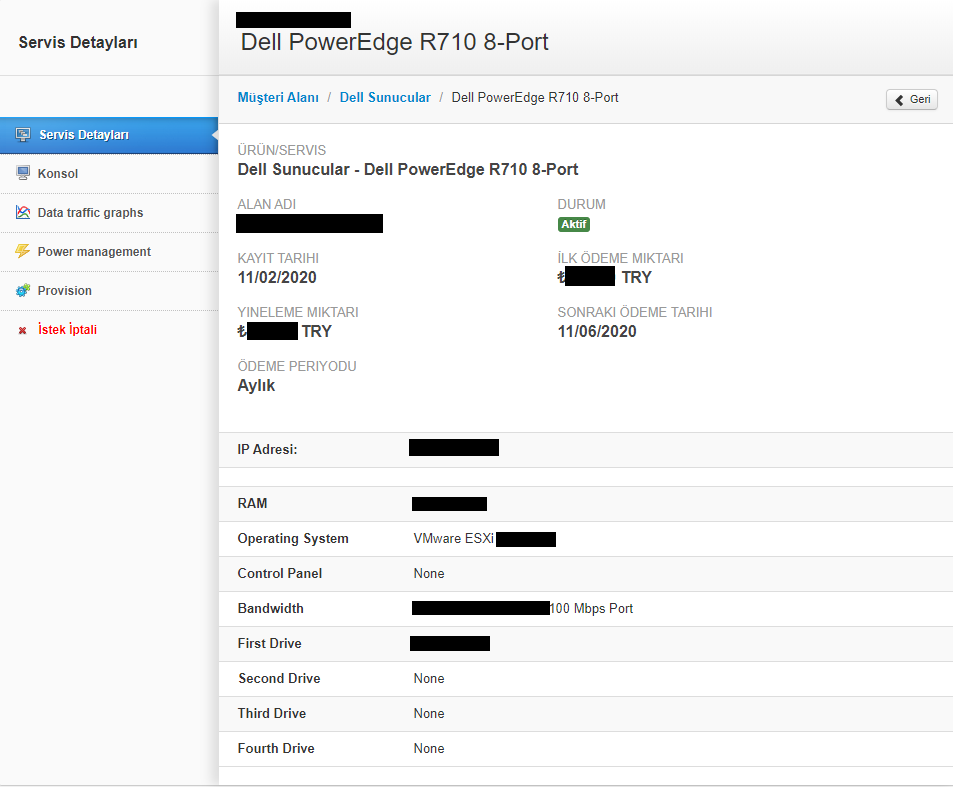Open the Konsol menu item

pos(109,174)
